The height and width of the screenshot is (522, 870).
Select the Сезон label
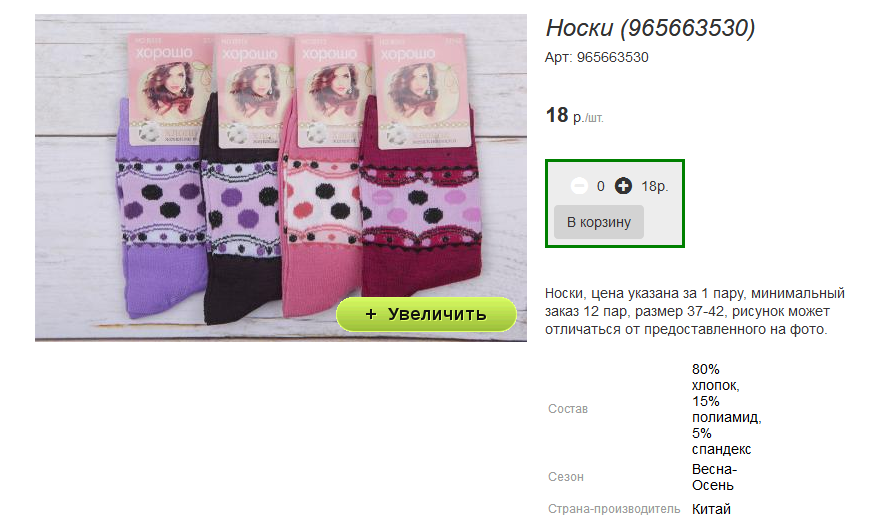pyautogui.click(x=565, y=477)
